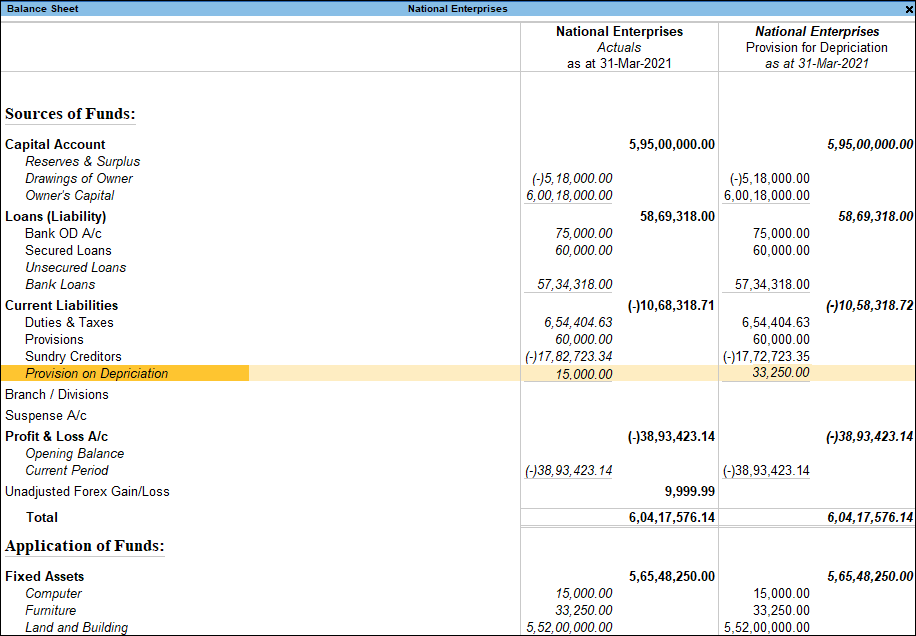Click Actuals Drawings of Owner (-)5,18,000.00

coord(572,178)
